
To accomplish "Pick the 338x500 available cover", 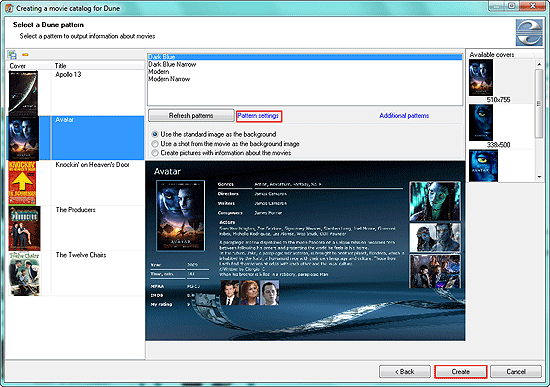I will point(481,122).
